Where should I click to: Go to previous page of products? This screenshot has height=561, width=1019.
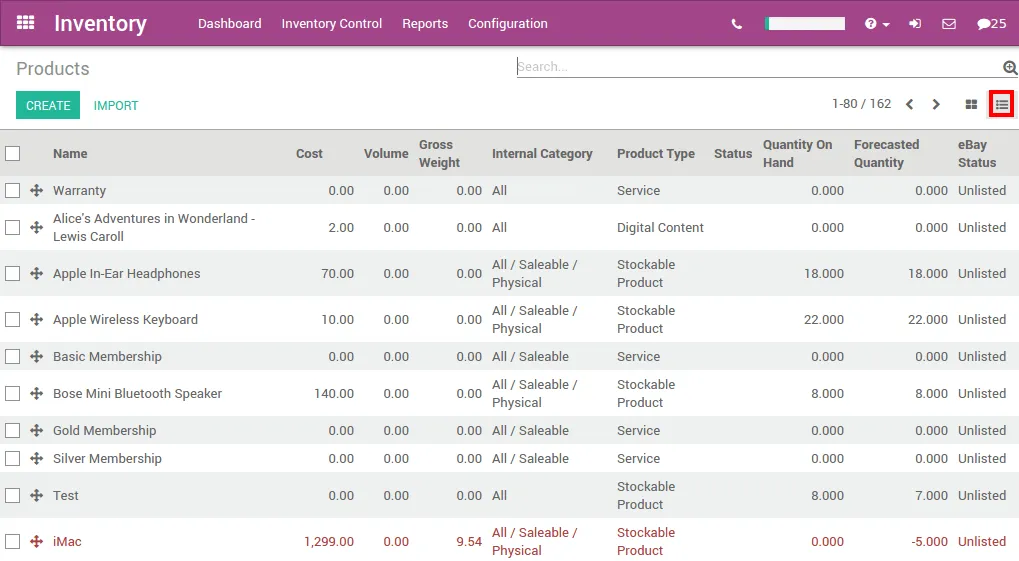coord(910,105)
